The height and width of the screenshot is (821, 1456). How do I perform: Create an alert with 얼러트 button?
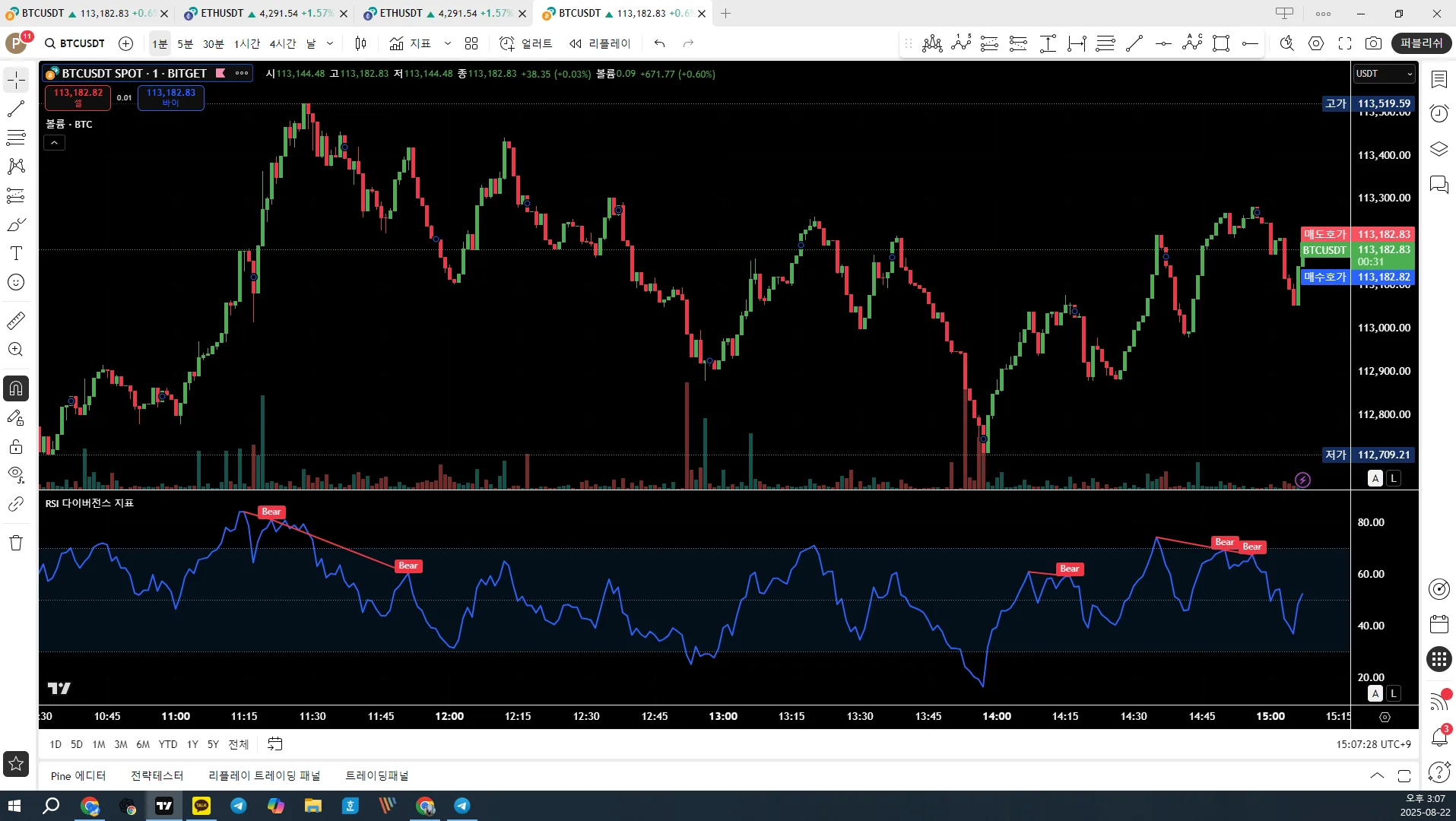point(526,43)
